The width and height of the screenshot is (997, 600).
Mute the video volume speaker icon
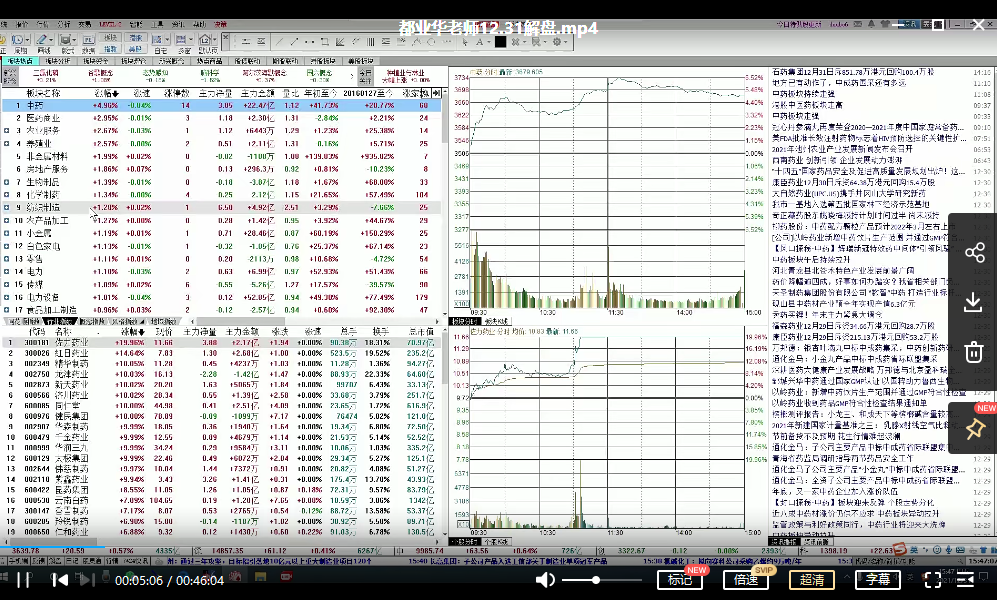545,579
